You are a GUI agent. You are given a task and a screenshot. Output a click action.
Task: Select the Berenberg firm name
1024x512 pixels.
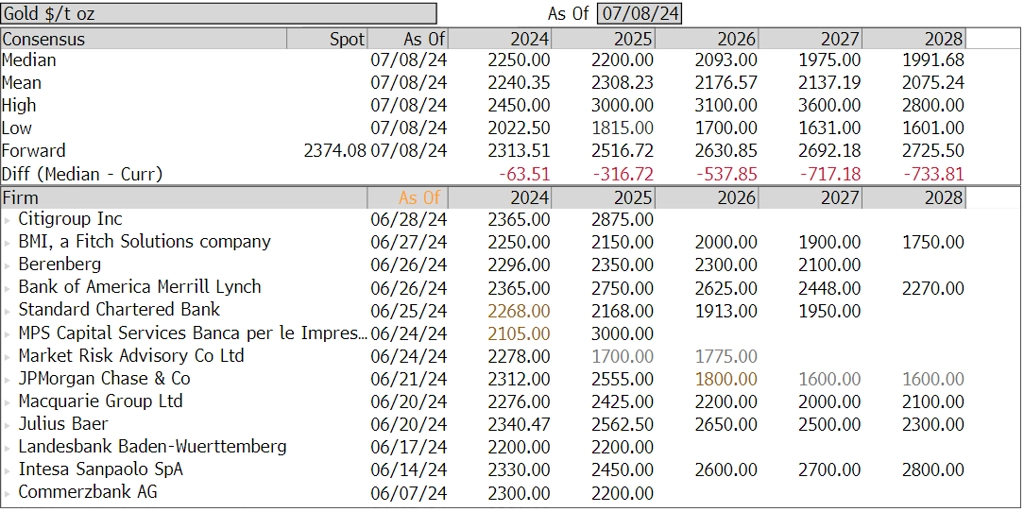(x=59, y=265)
